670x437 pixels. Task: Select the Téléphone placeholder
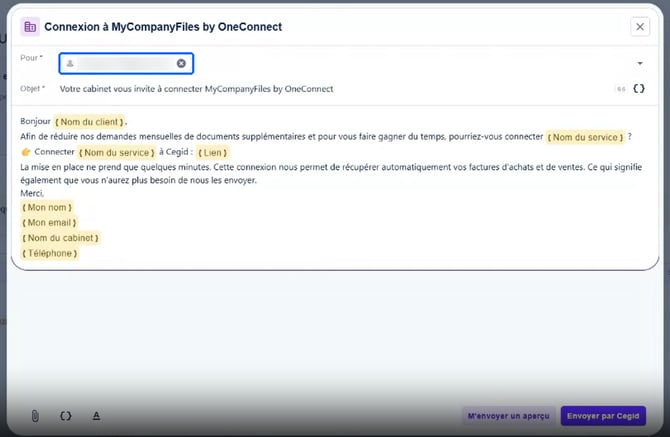click(x=50, y=253)
